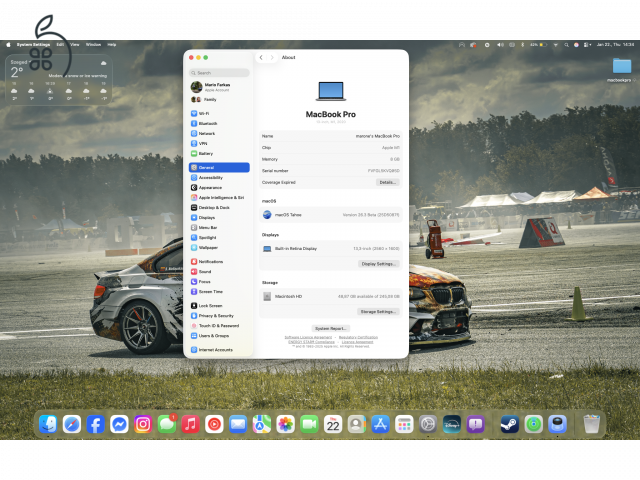Select Family in the sidebar

tap(219, 100)
